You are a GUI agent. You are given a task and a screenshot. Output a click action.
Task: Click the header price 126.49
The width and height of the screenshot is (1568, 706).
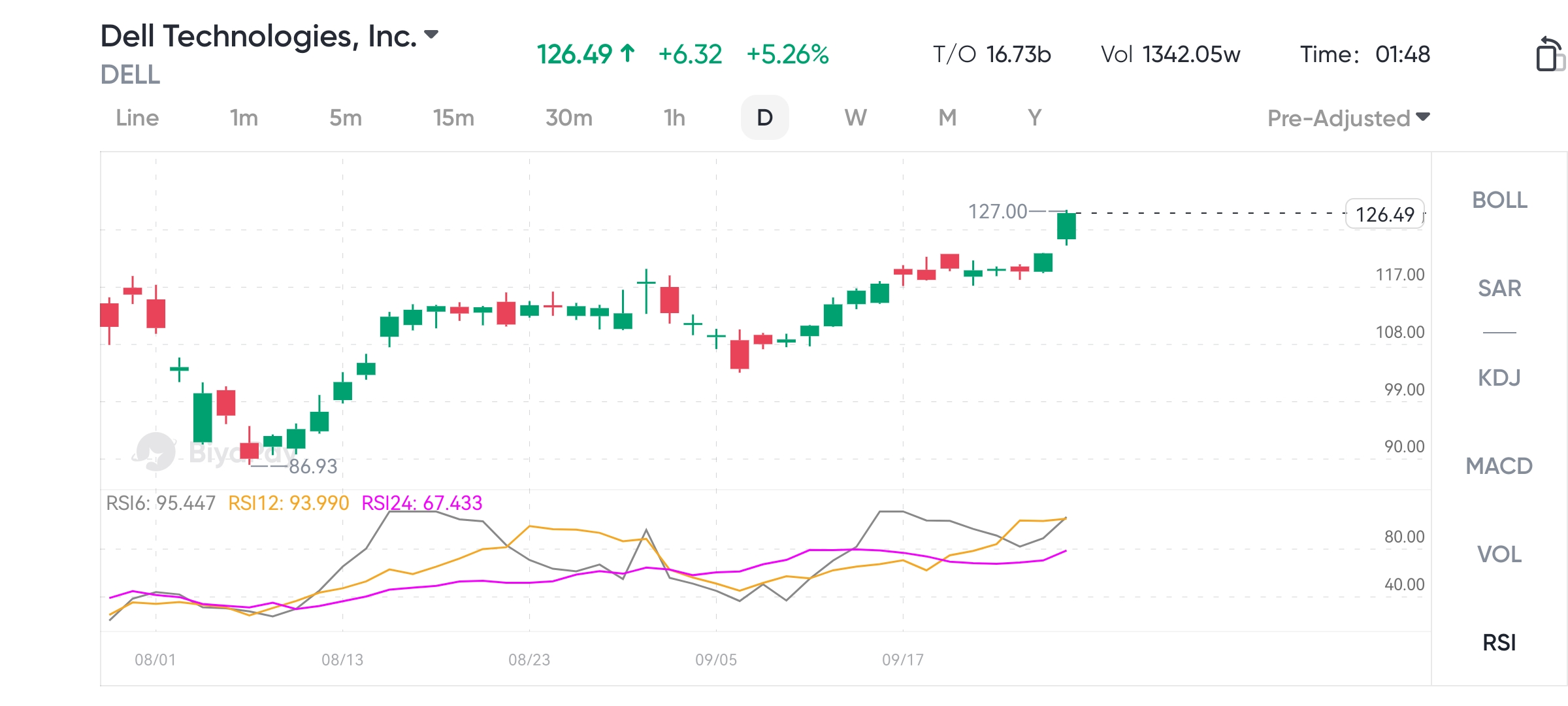575,54
